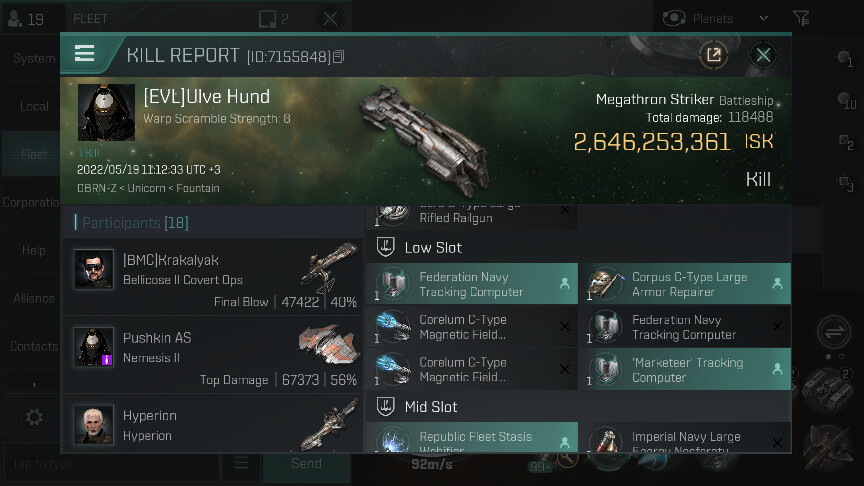Click the Low Slot shield icon
Screen dimensions: 864x486
tap(385, 247)
